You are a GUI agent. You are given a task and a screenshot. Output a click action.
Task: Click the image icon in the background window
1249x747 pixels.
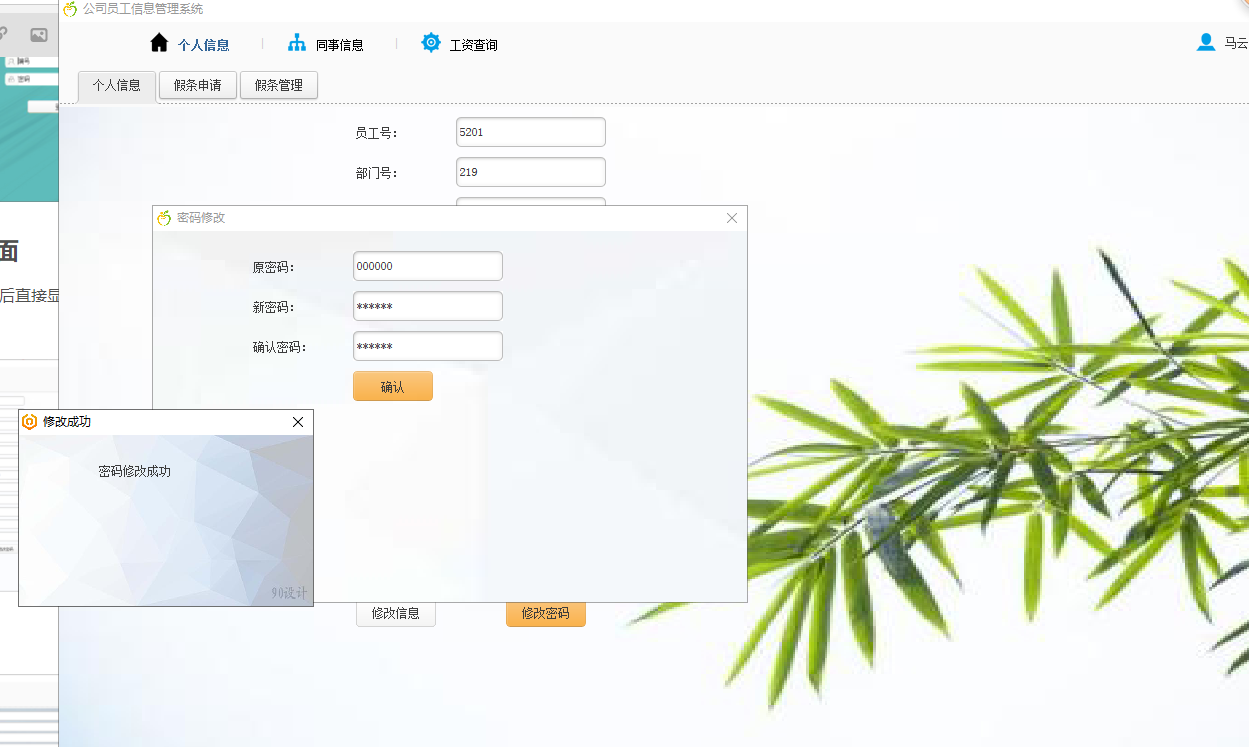click(38, 35)
